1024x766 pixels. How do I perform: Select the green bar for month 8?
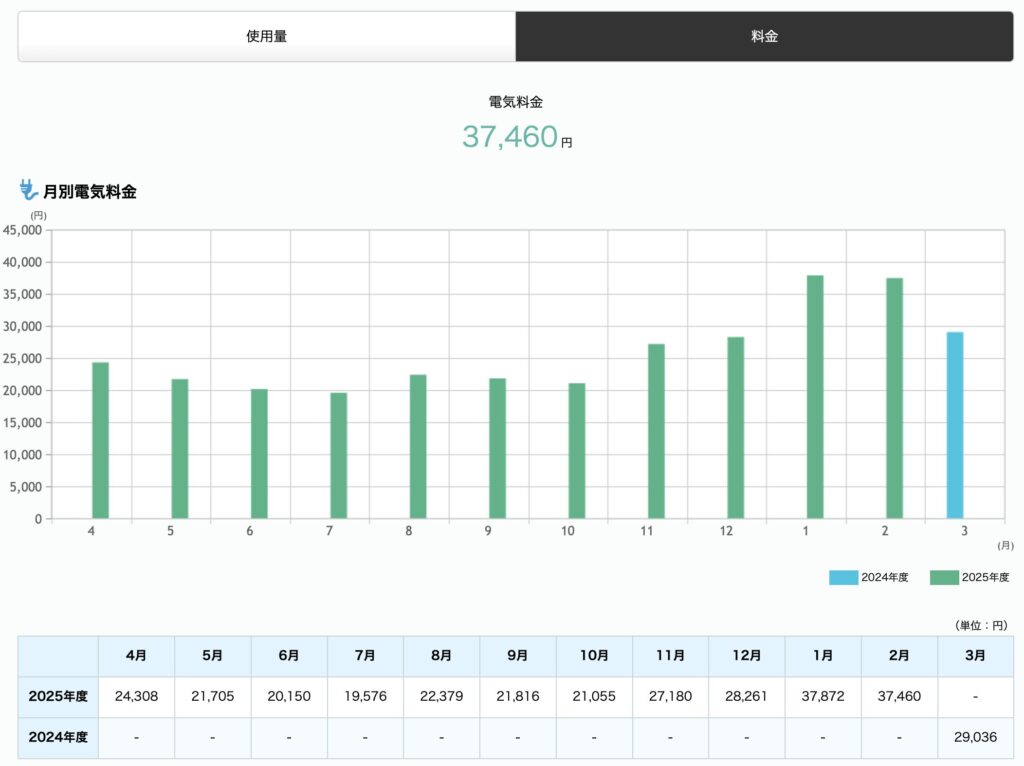418,446
